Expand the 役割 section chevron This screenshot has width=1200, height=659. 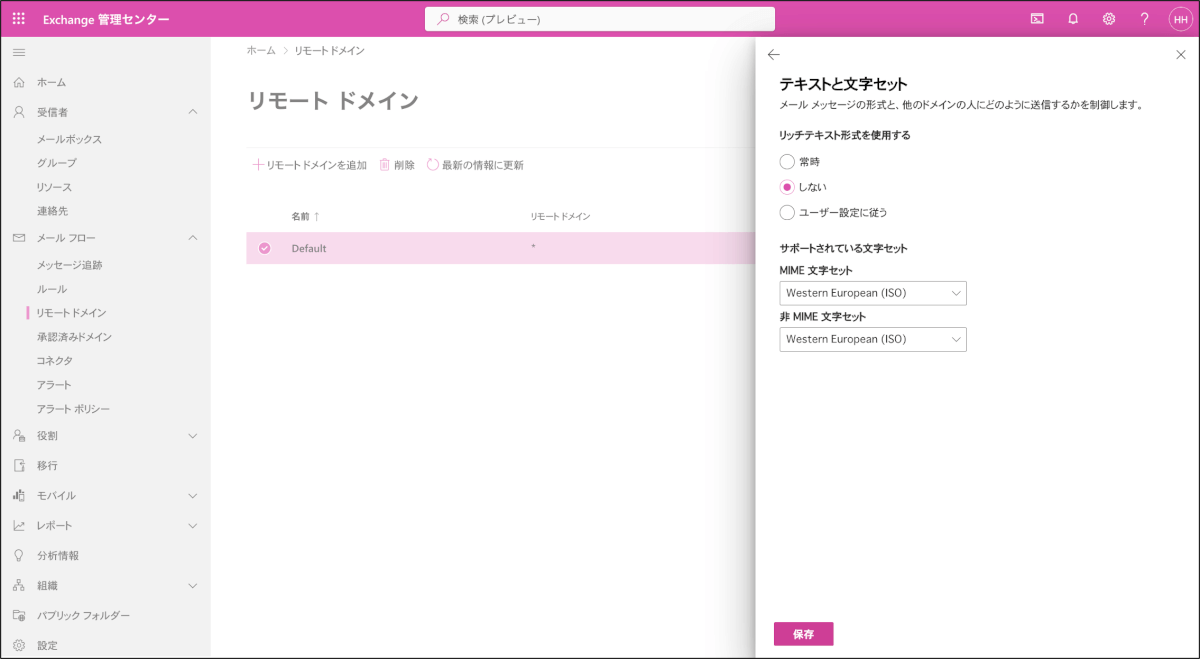pos(193,436)
